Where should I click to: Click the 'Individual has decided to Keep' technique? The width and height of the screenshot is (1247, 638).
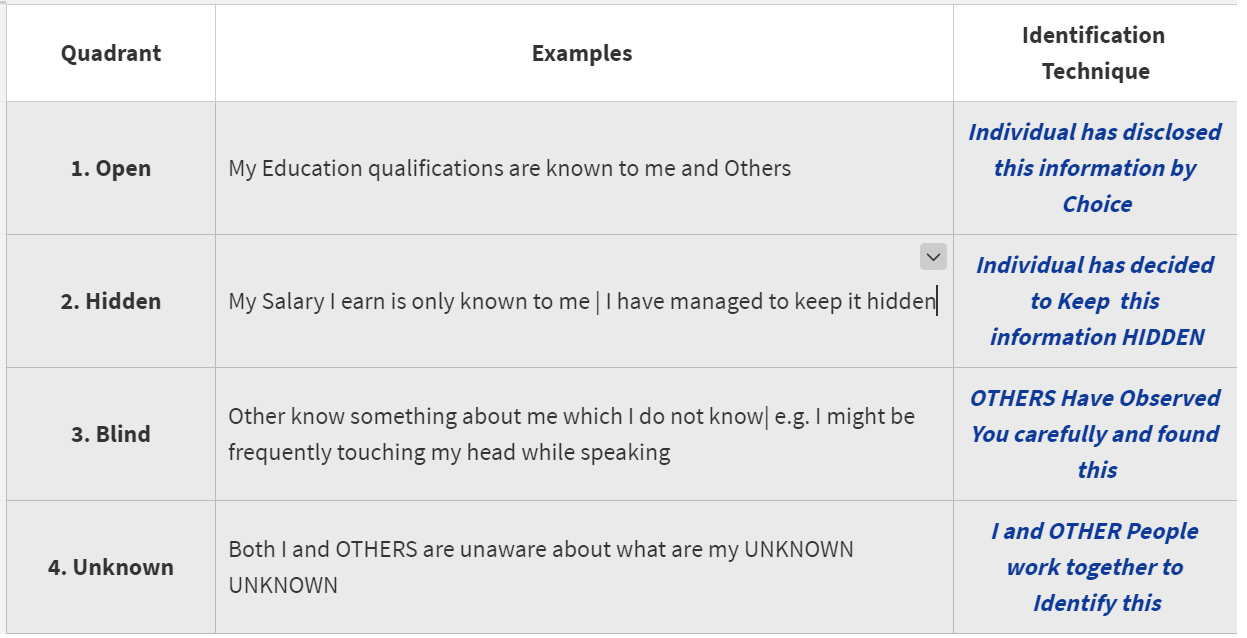[x=1095, y=283]
